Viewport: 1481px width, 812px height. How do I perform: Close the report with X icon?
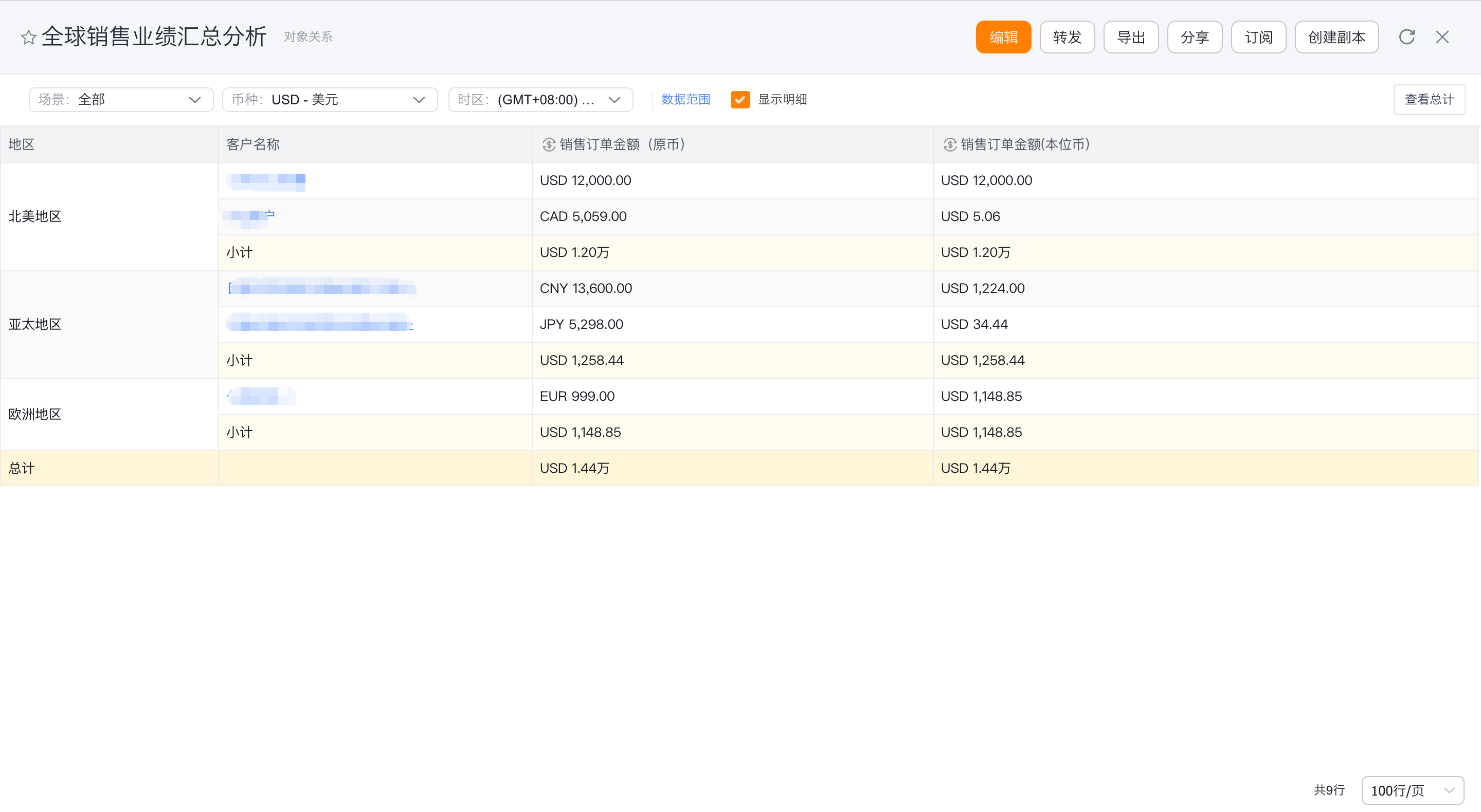[x=1442, y=37]
